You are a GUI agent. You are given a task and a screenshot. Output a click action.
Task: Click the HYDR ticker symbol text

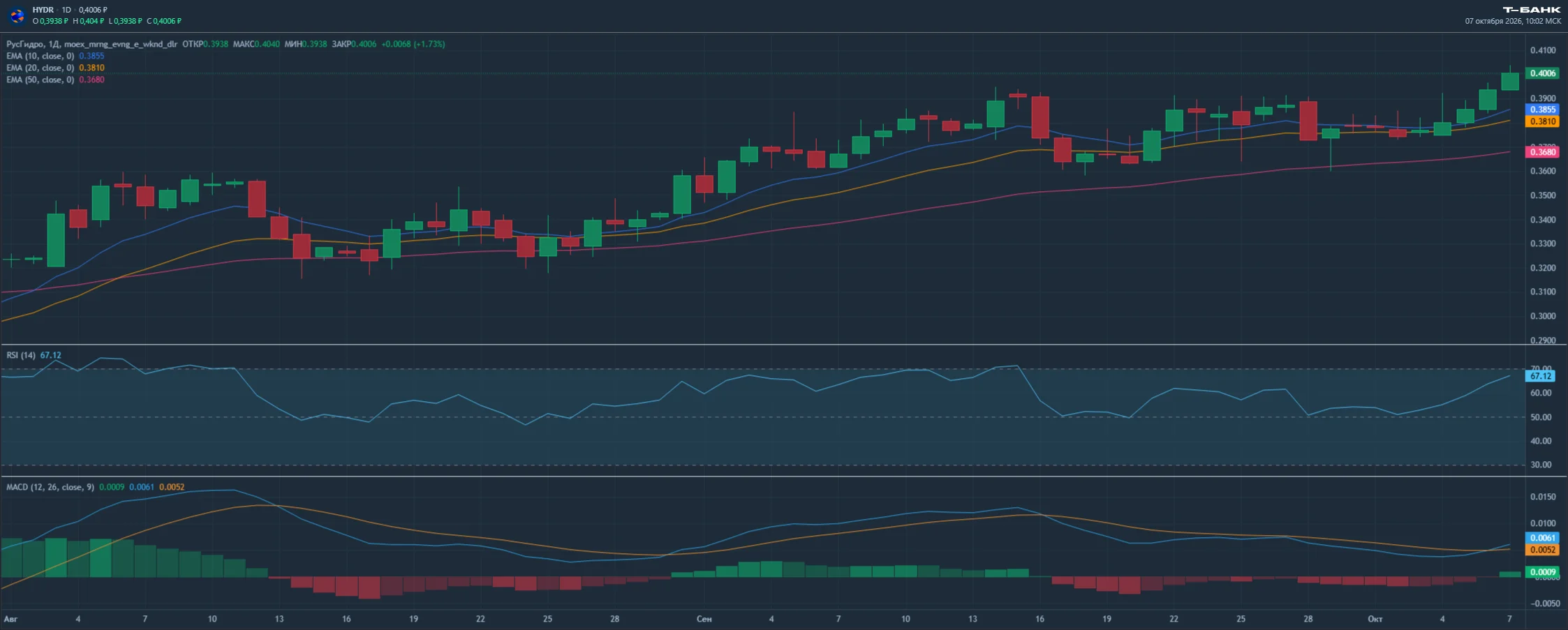coord(43,10)
